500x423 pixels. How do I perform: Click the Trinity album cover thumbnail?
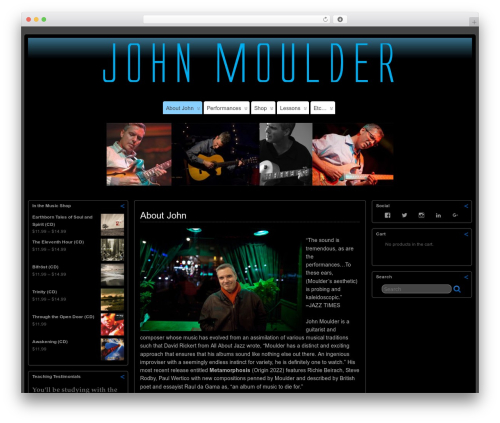[112, 300]
